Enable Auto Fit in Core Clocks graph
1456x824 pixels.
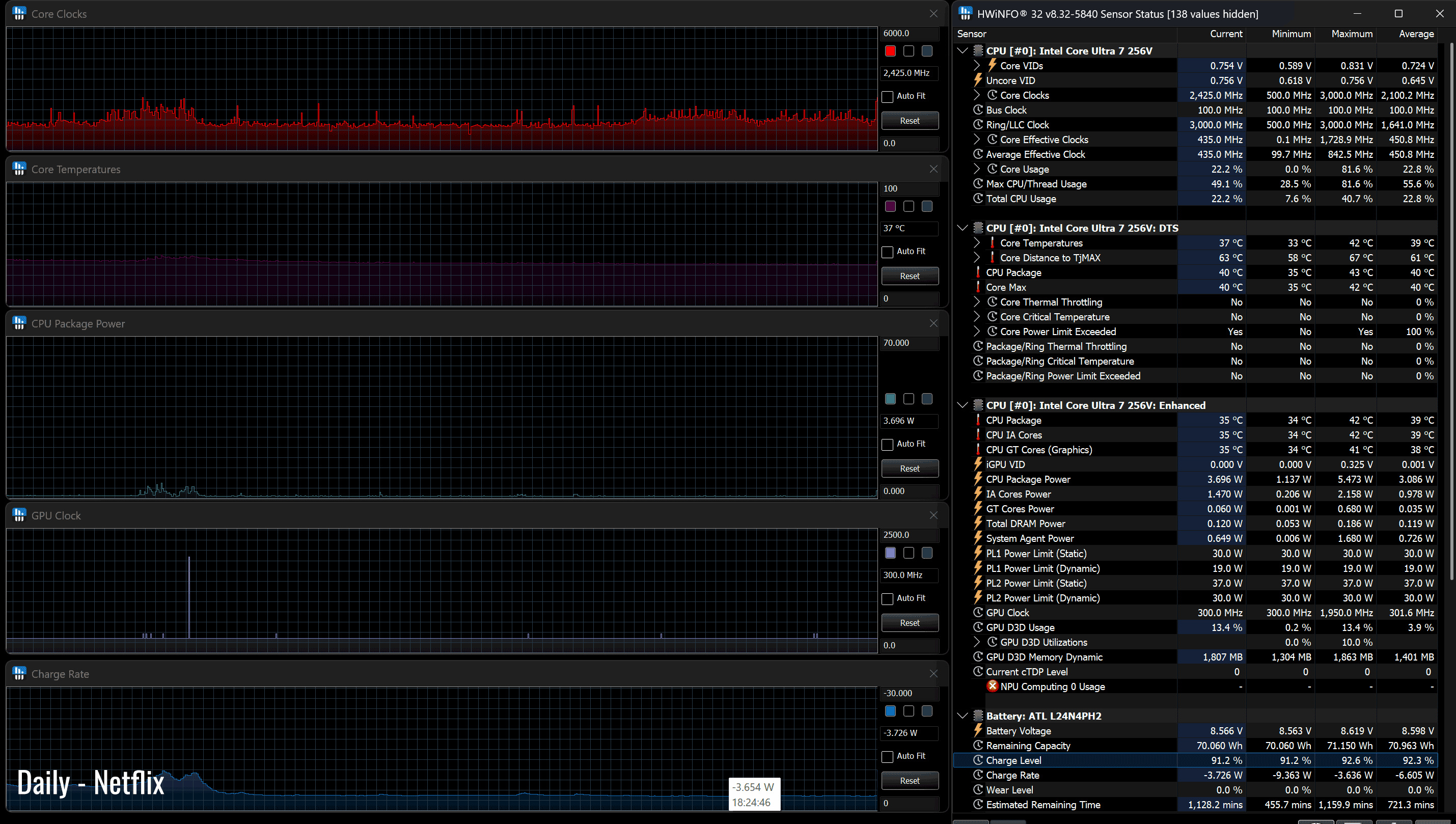tap(887, 97)
